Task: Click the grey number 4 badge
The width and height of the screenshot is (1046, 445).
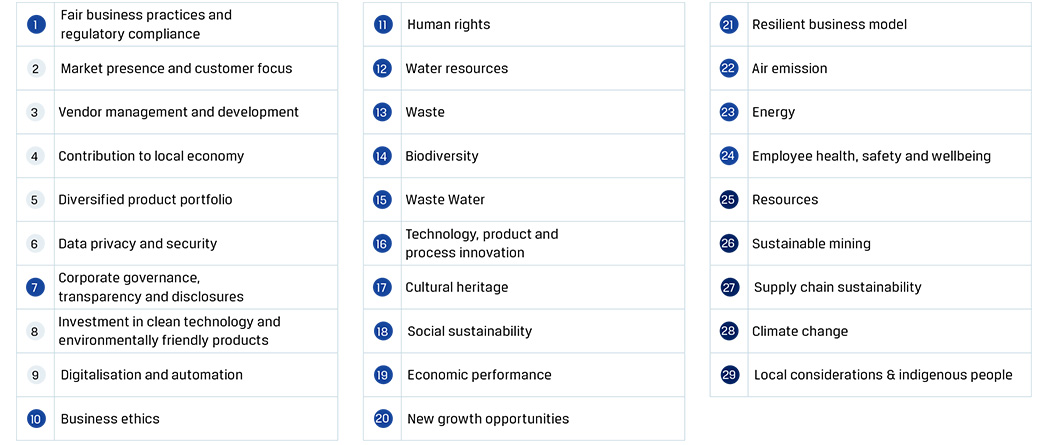Action: tap(35, 156)
